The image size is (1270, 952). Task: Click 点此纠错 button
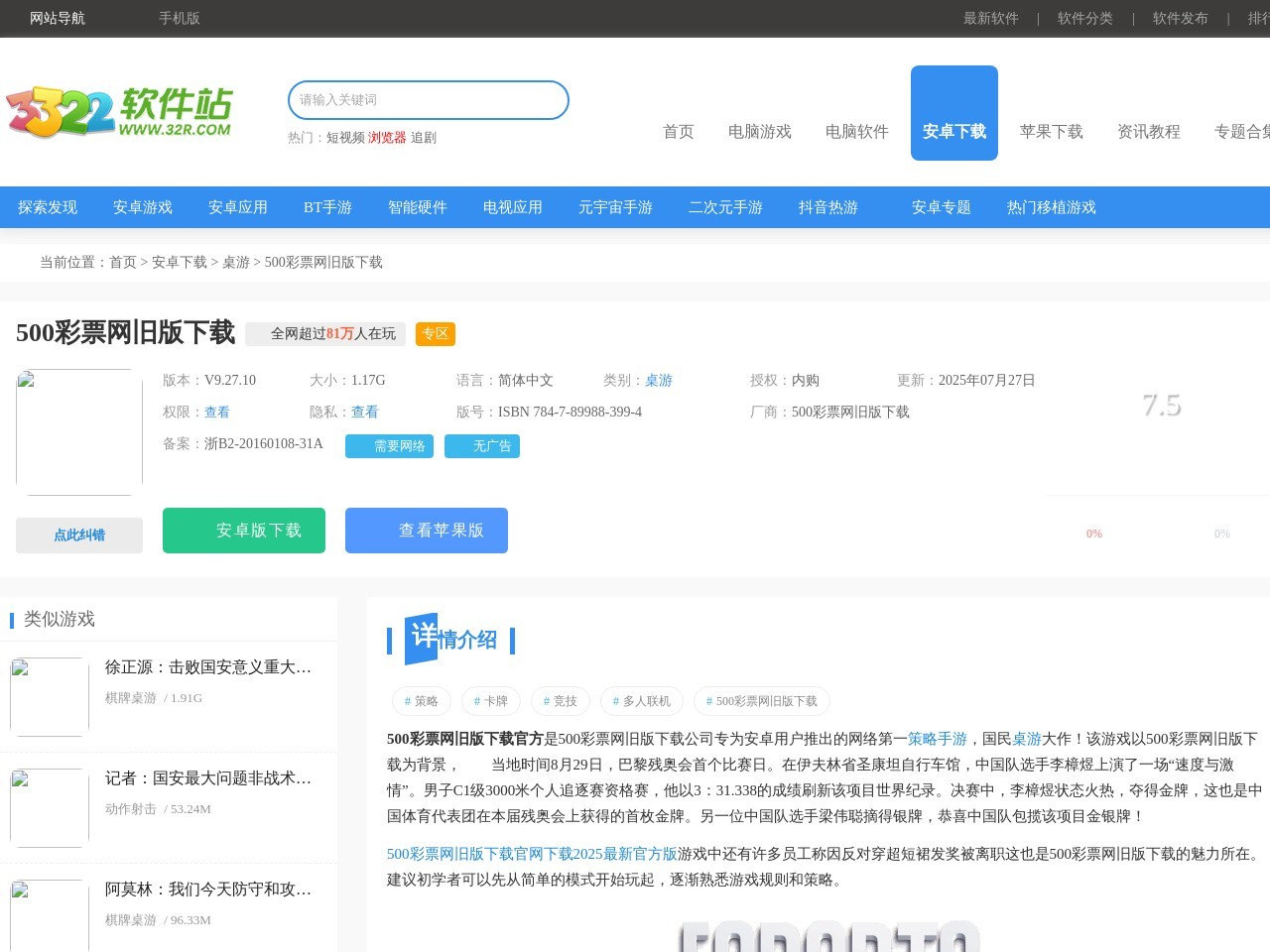[79, 535]
